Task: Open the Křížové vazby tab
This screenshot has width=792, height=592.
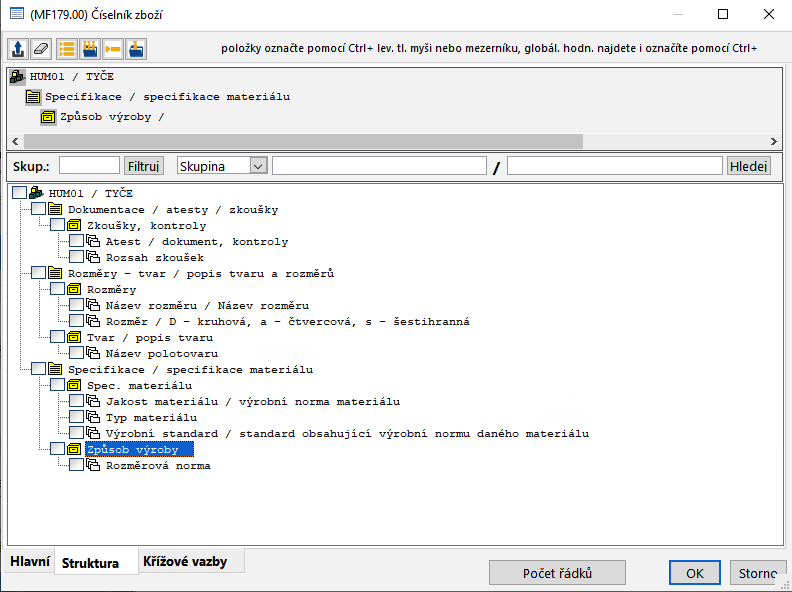Action: click(x=184, y=562)
